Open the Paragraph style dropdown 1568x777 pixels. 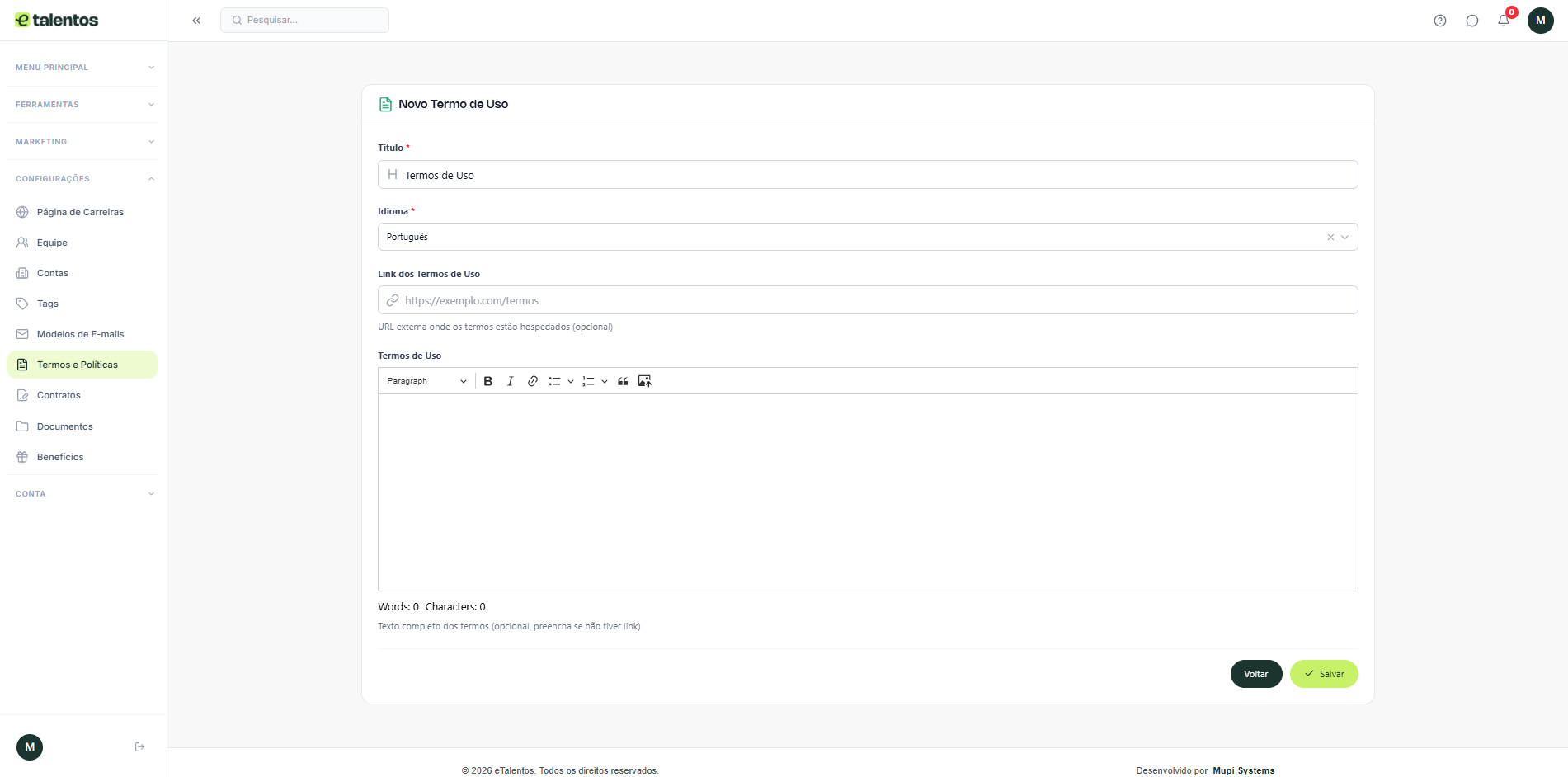coord(426,381)
